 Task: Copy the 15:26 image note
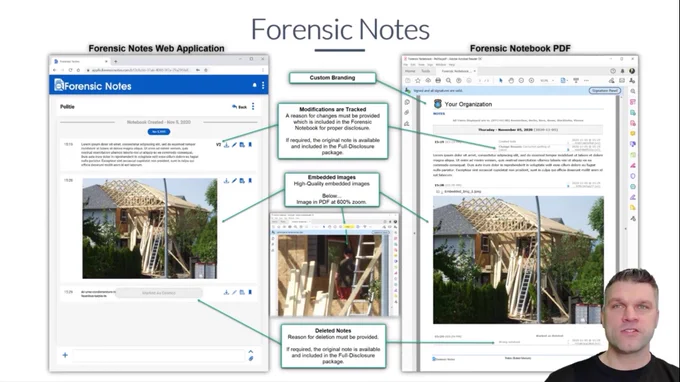coord(242,181)
